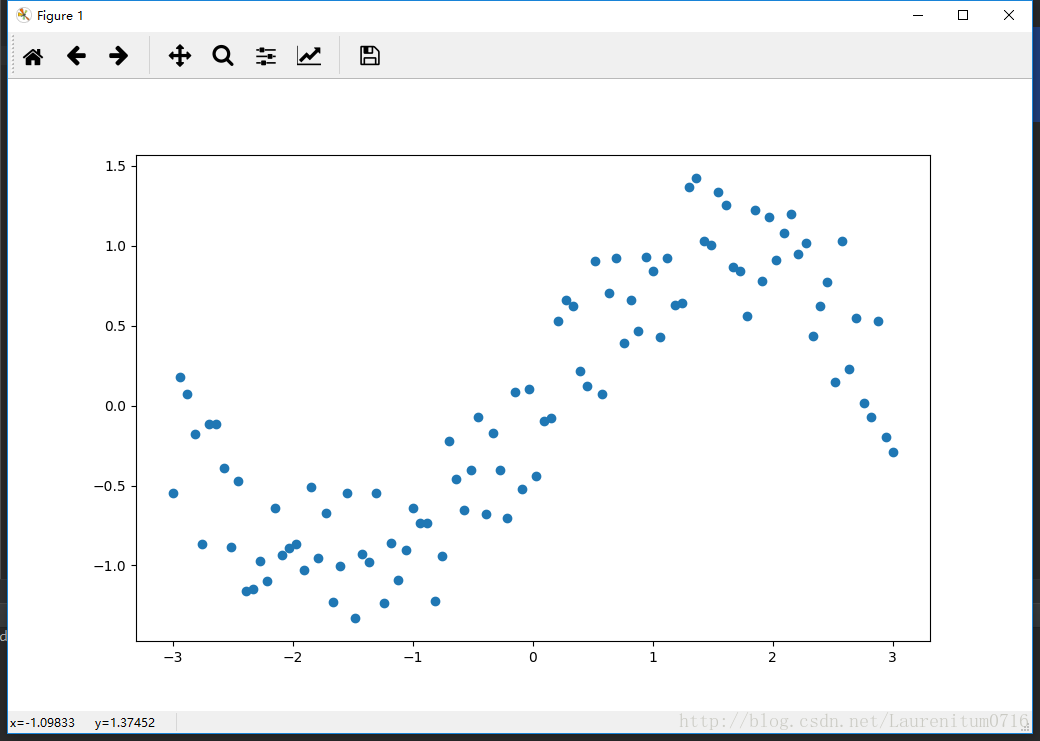Click the x-axis label −3
The image size is (1040, 741).
pos(172,657)
